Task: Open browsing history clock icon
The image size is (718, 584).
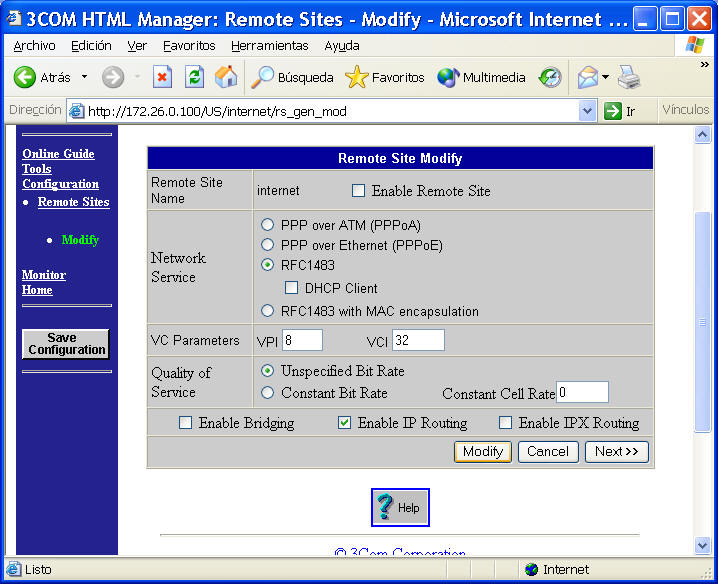Action: click(x=550, y=77)
